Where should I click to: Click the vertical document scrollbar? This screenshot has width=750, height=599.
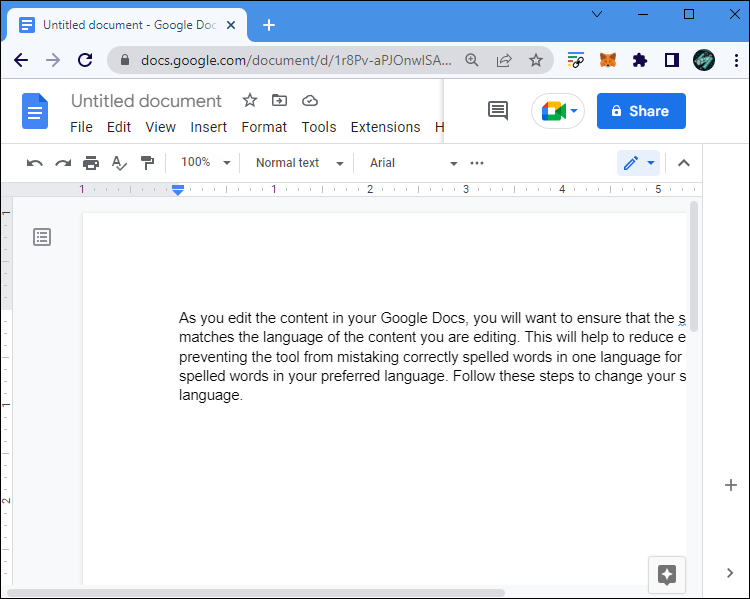point(694,266)
